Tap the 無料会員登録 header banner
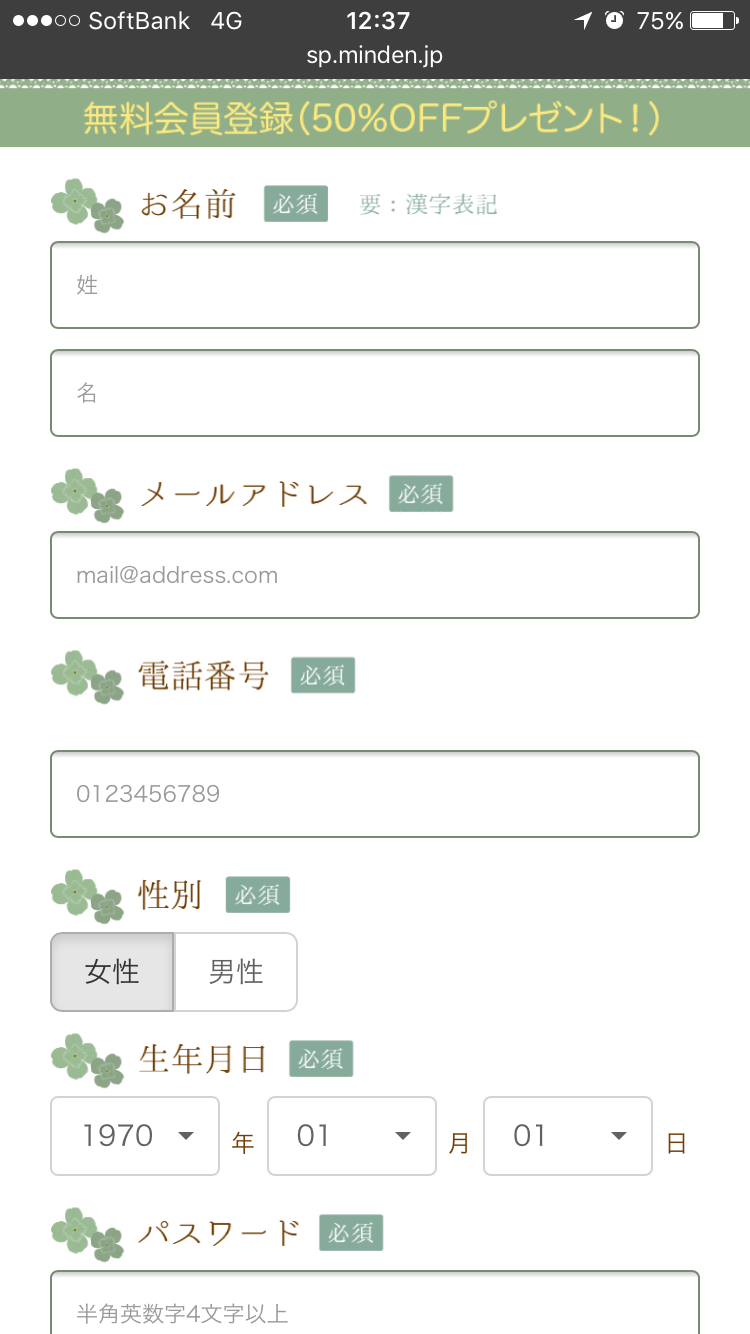Image resolution: width=750 pixels, height=1334 pixels. pyautogui.click(x=375, y=119)
